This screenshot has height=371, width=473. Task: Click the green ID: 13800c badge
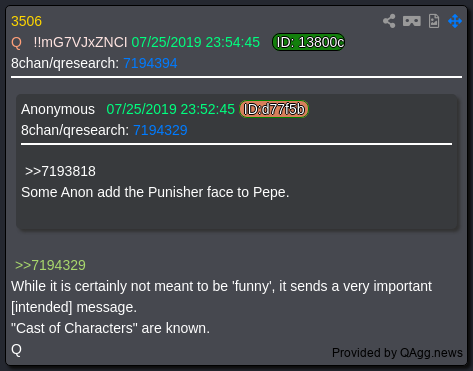pyautogui.click(x=308, y=42)
